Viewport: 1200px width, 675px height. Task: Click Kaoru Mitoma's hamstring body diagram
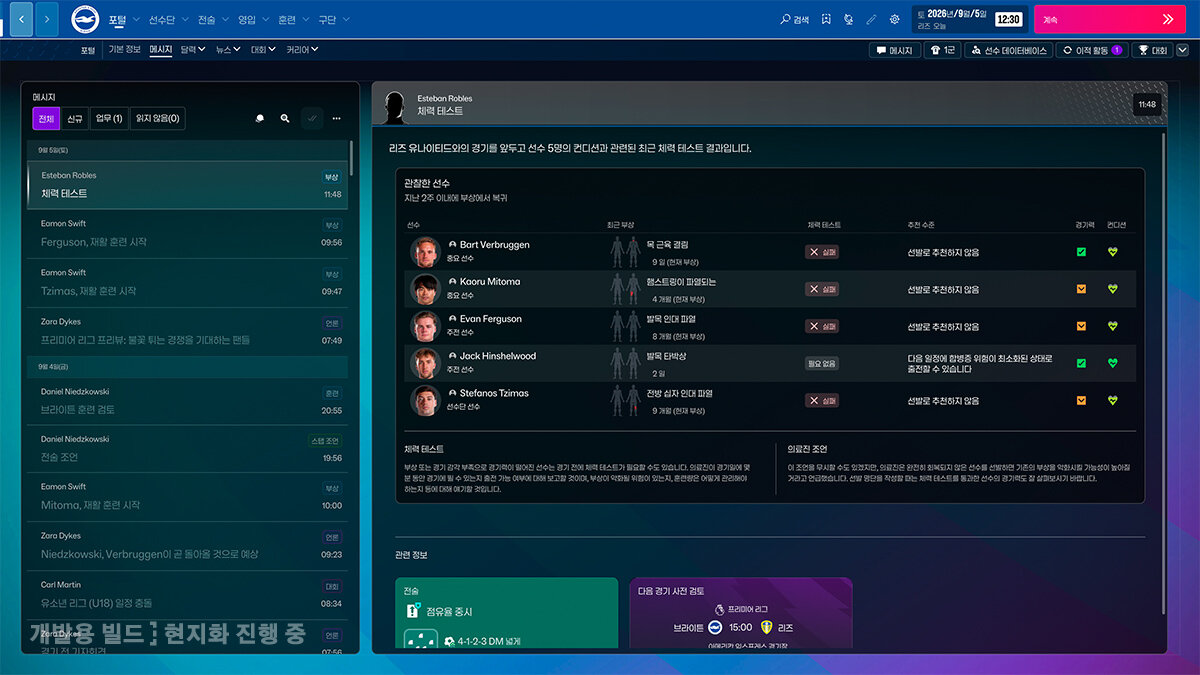(625, 289)
